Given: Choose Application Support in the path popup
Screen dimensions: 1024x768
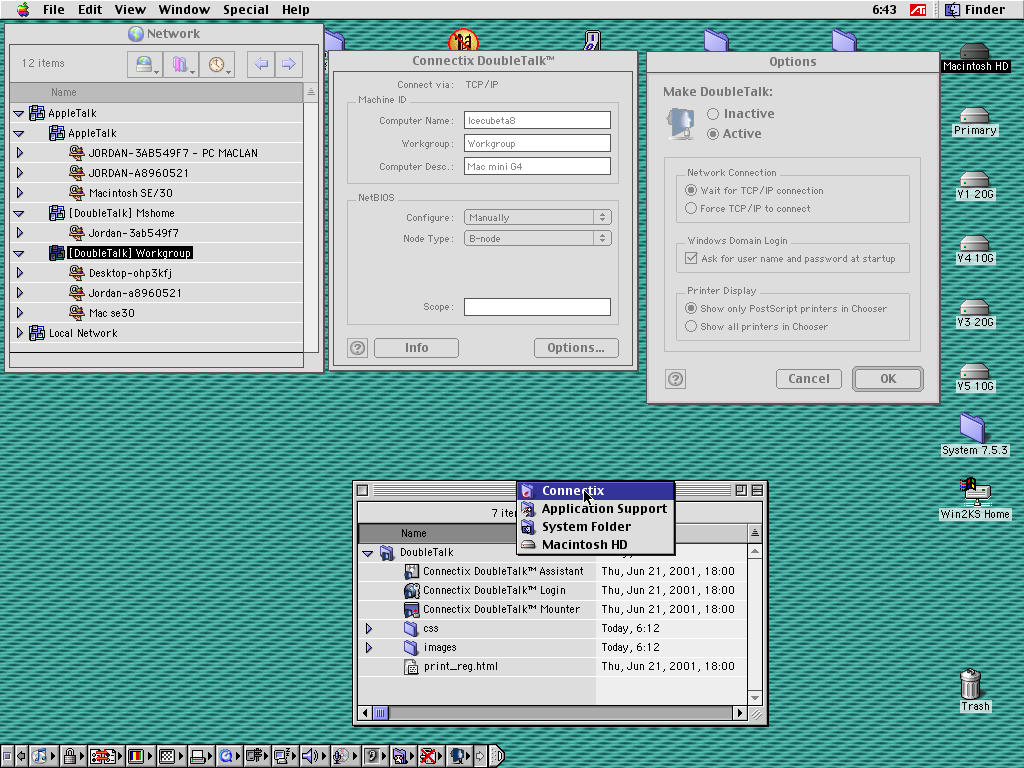Looking at the screenshot, I should click(596, 509).
